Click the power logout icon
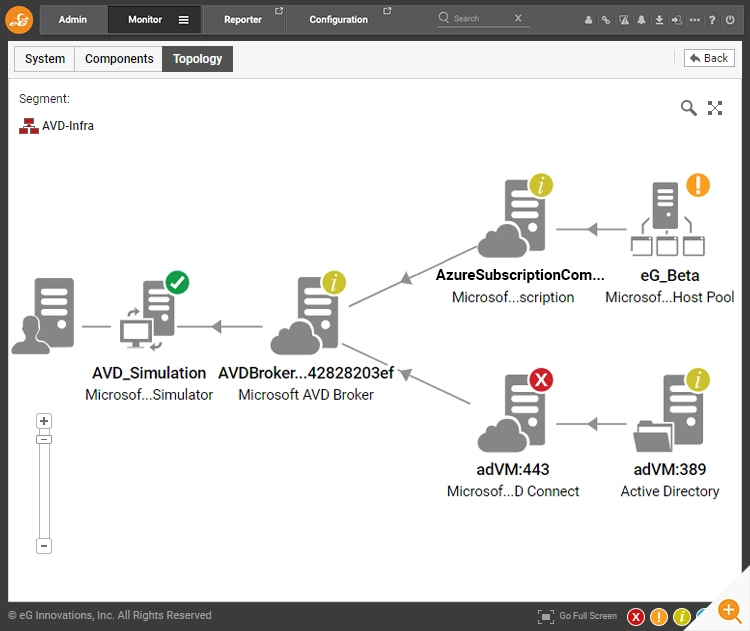Screen dimensions: 750x631 click(x=730, y=20)
